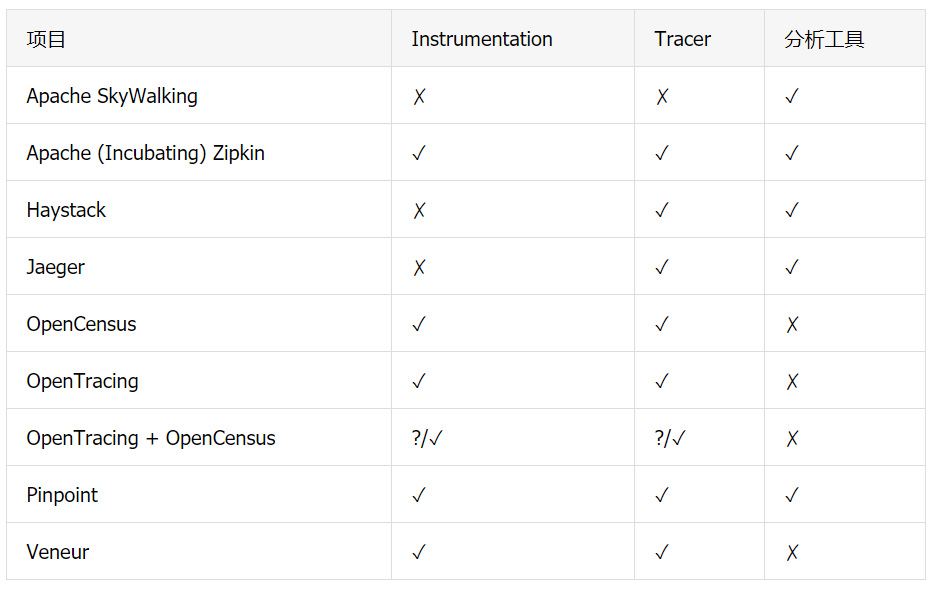Select the OpenTracing + OpenCensus cell

tap(151, 439)
